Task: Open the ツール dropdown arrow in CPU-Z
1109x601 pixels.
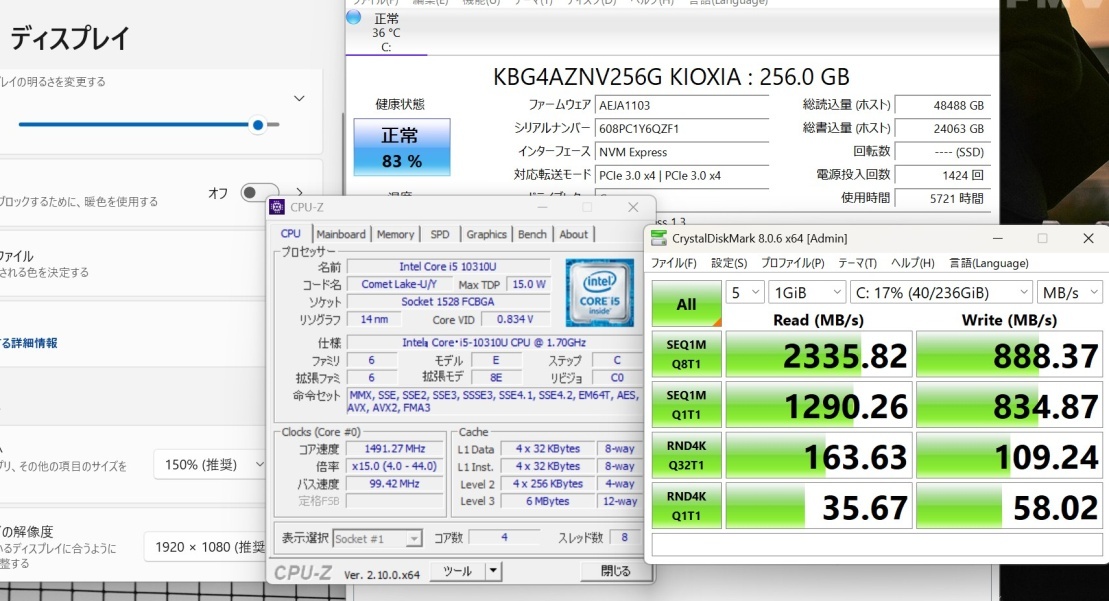Action: [x=494, y=571]
